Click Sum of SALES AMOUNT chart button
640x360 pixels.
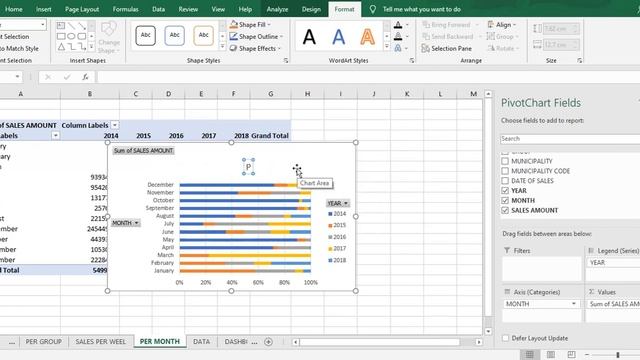coord(143,151)
